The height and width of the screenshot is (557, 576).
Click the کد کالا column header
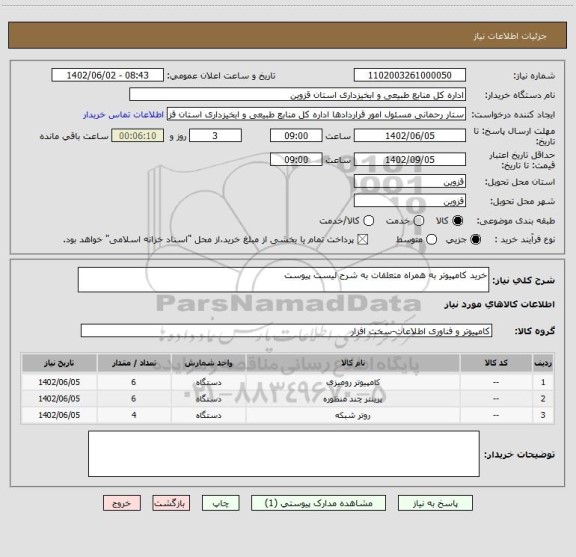tap(496, 363)
